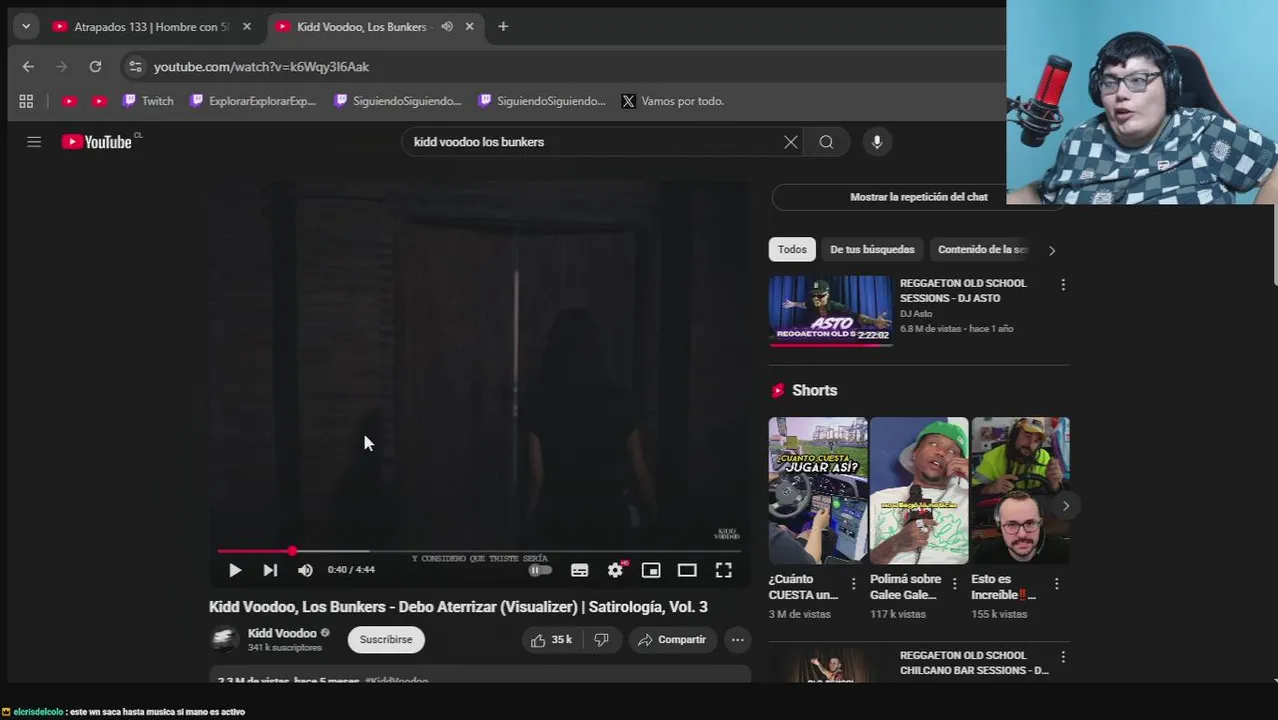Select the De tus búsquedas chip

[x=872, y=250]
